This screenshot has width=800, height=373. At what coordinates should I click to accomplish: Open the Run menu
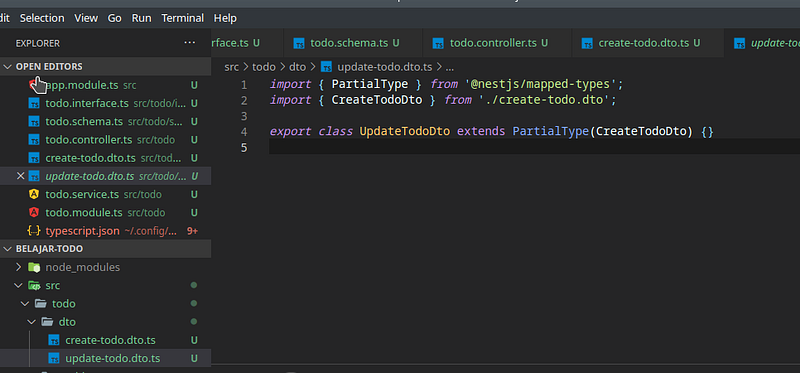pyautogui.click(x=141, y=18)
